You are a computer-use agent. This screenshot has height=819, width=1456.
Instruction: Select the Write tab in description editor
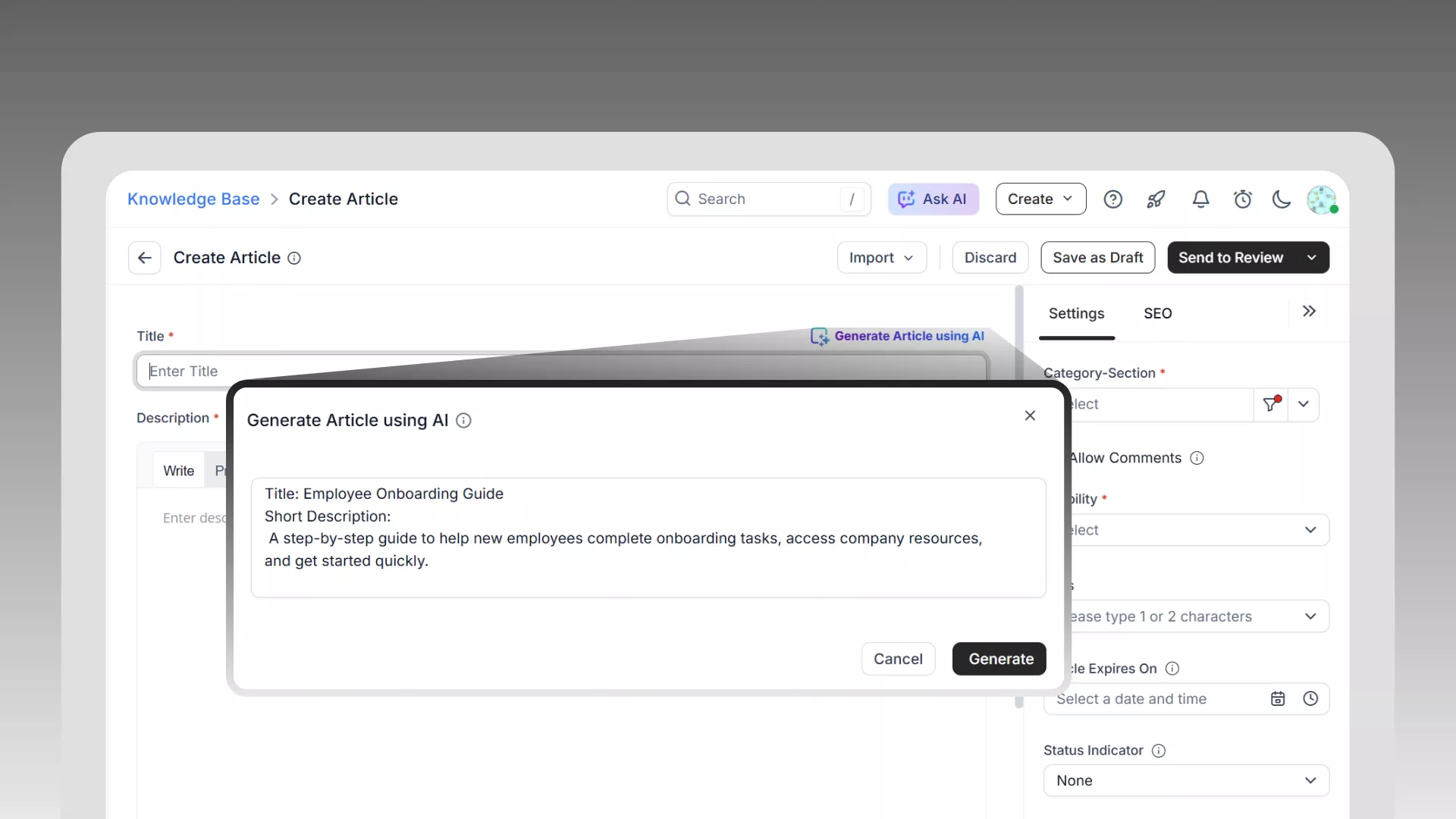click(178, 471)
